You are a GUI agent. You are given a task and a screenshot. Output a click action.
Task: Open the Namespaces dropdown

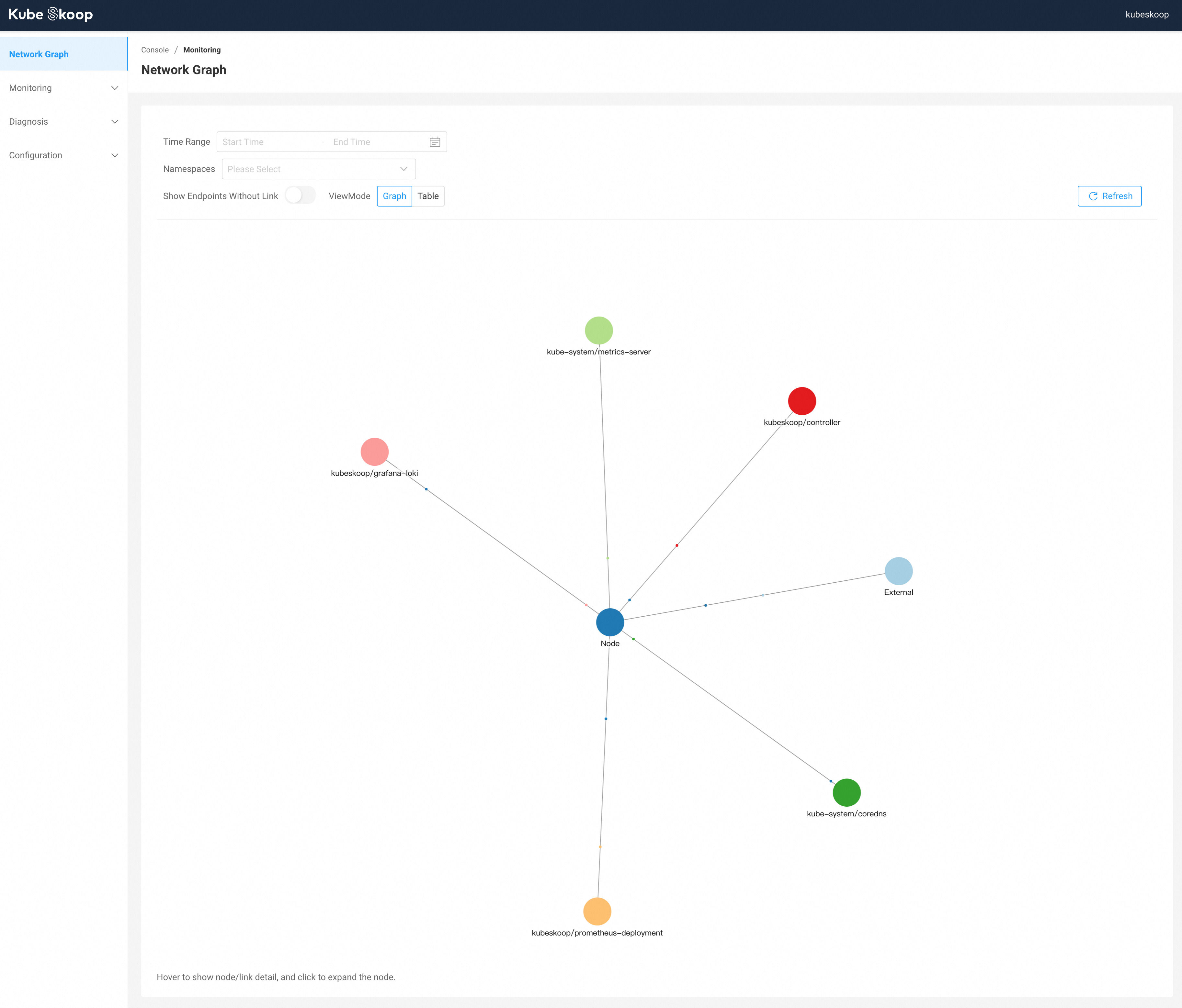(x=318, y=169)
